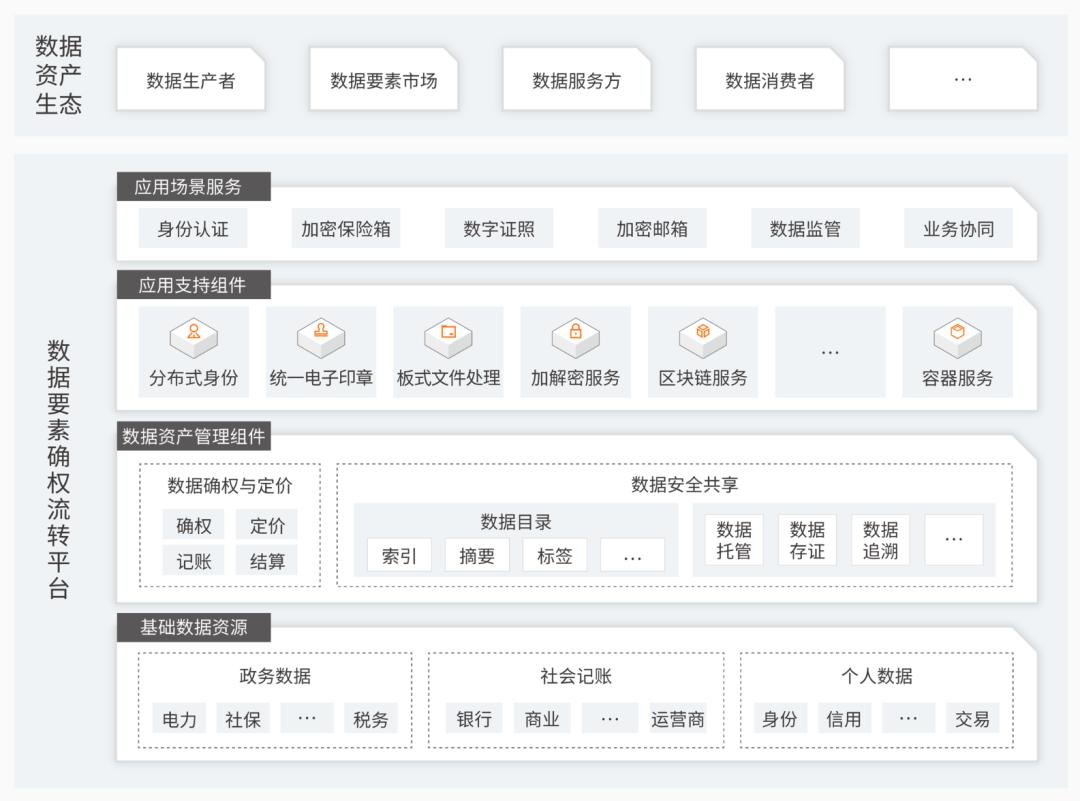Screen dimensions: 1080x801
Task: Click the 板式文件处理 folder icon
Action: 448,338
